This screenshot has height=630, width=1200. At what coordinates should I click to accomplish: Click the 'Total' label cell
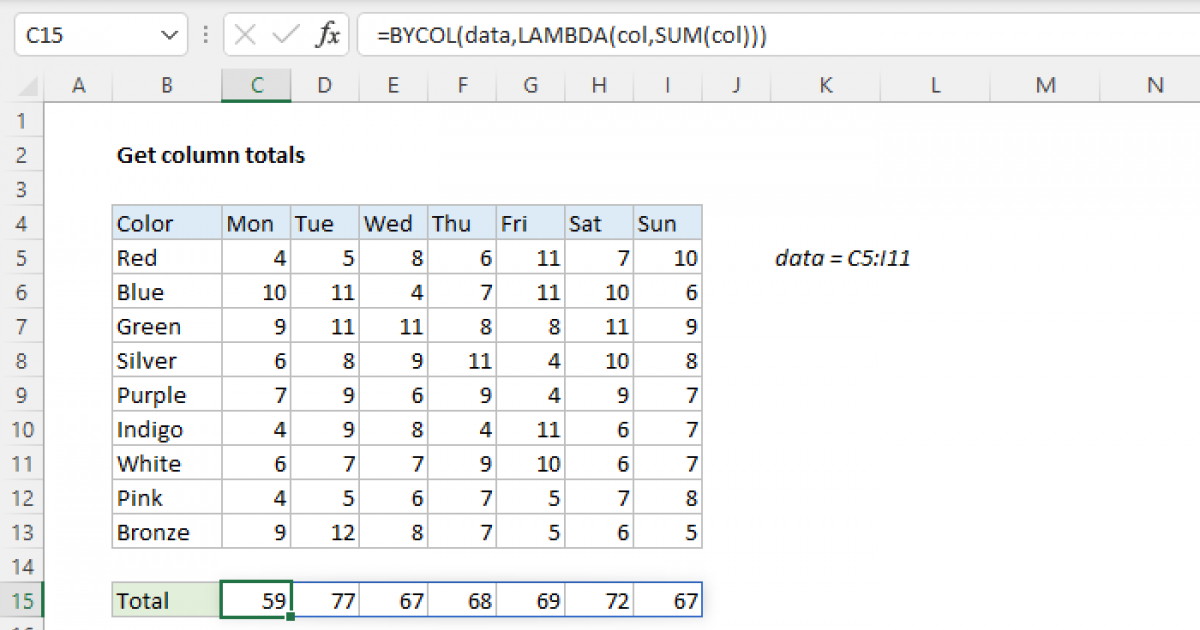pyautogui.click(x=166, y=601)
